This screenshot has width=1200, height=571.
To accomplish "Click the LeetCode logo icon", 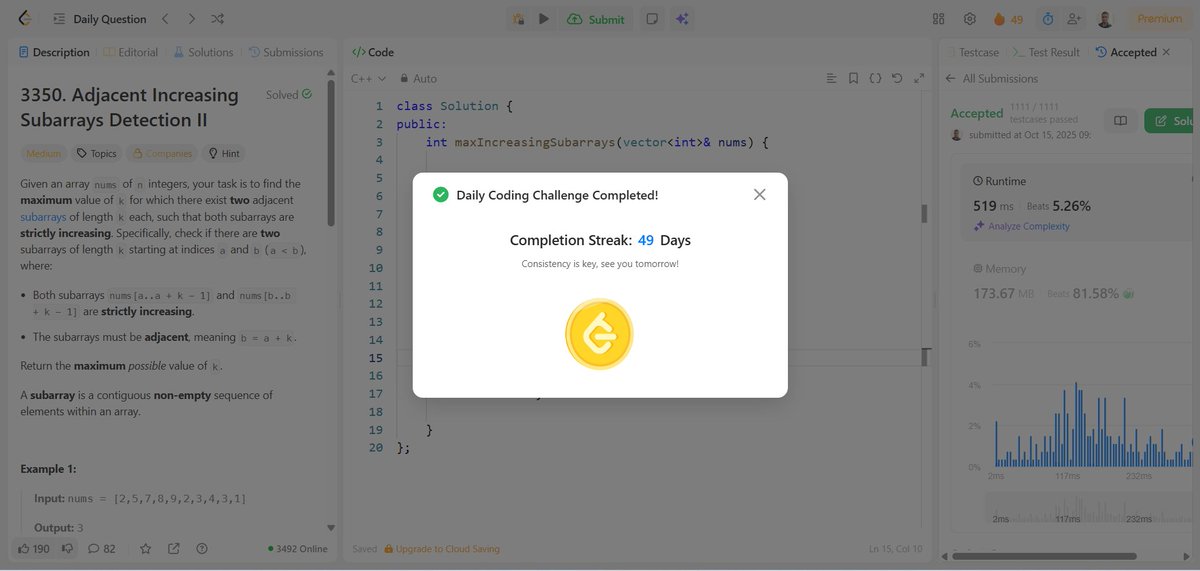I will point(23,19).
